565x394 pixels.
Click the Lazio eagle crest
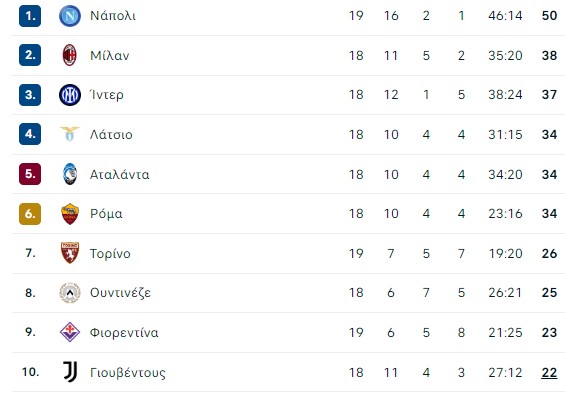70,134
